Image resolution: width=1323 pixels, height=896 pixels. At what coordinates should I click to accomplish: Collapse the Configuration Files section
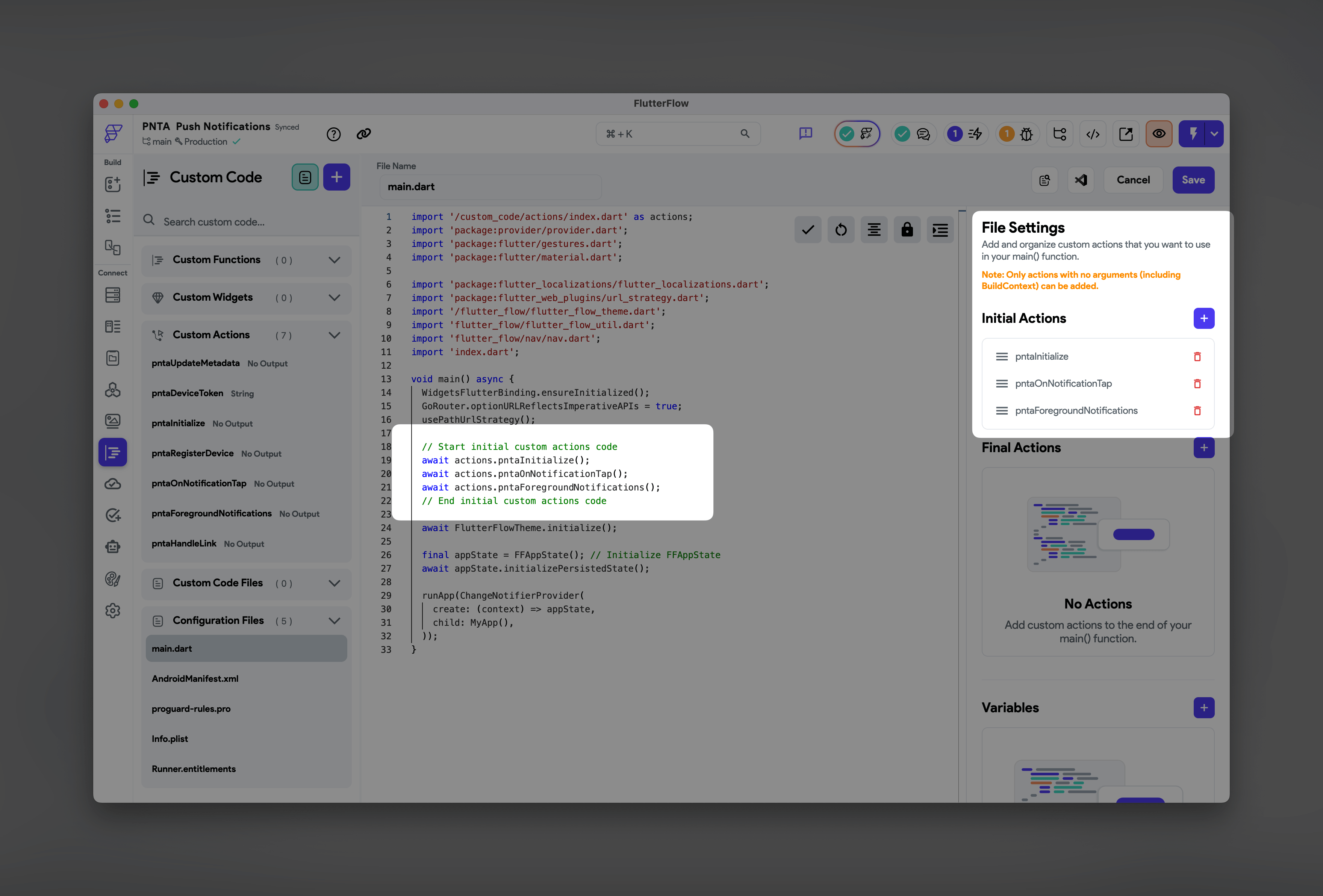pos(247,621)
